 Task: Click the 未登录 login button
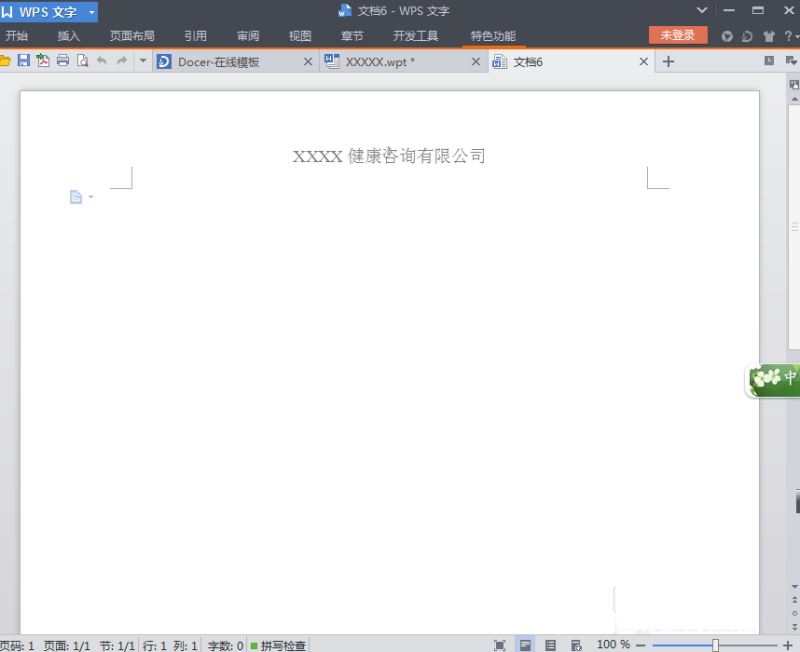click(x=678, y=35)
